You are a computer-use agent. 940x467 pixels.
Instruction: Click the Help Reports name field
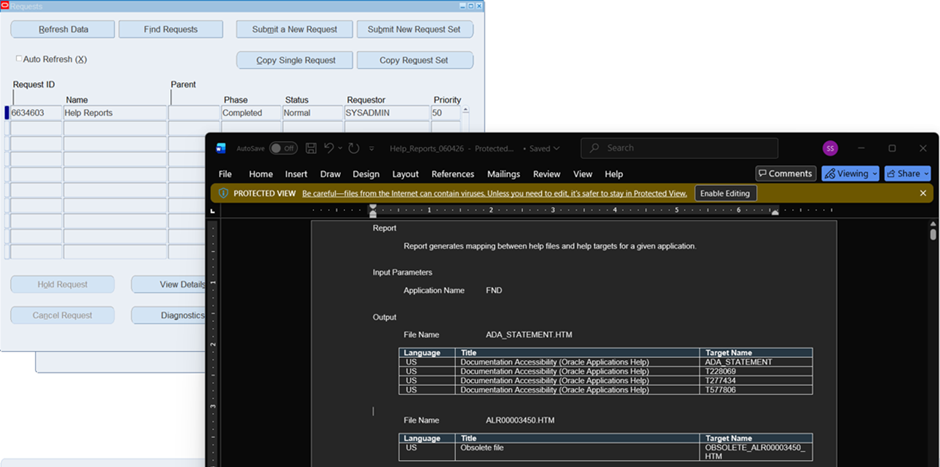tap(114, 113)
